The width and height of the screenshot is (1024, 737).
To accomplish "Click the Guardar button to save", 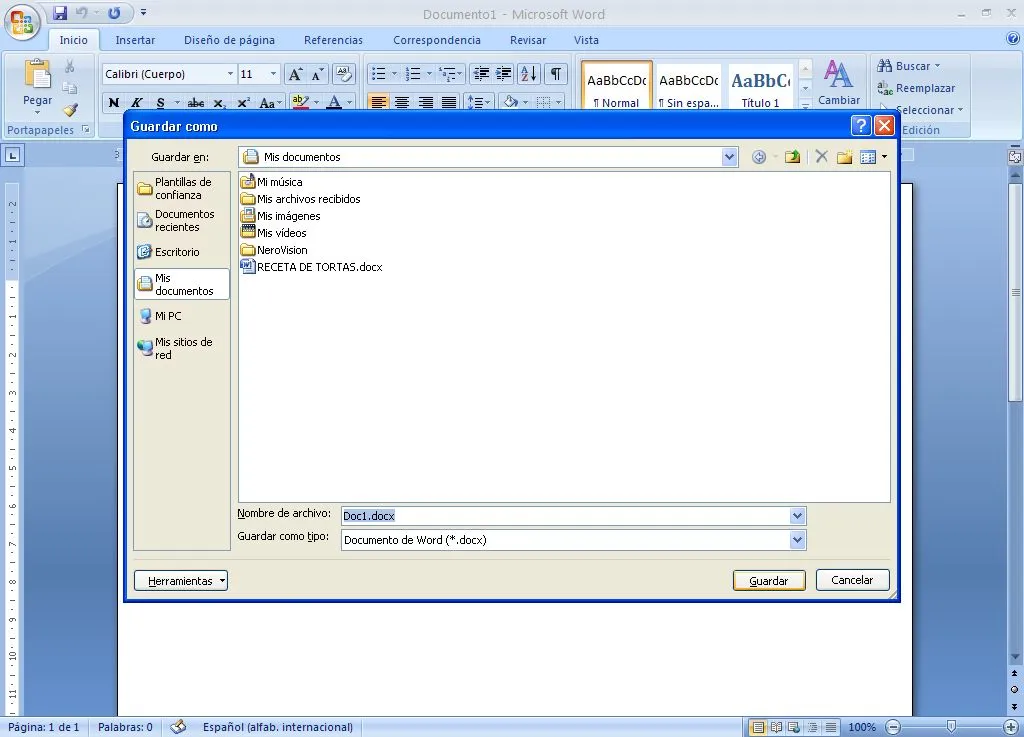I will coord(769,580).
